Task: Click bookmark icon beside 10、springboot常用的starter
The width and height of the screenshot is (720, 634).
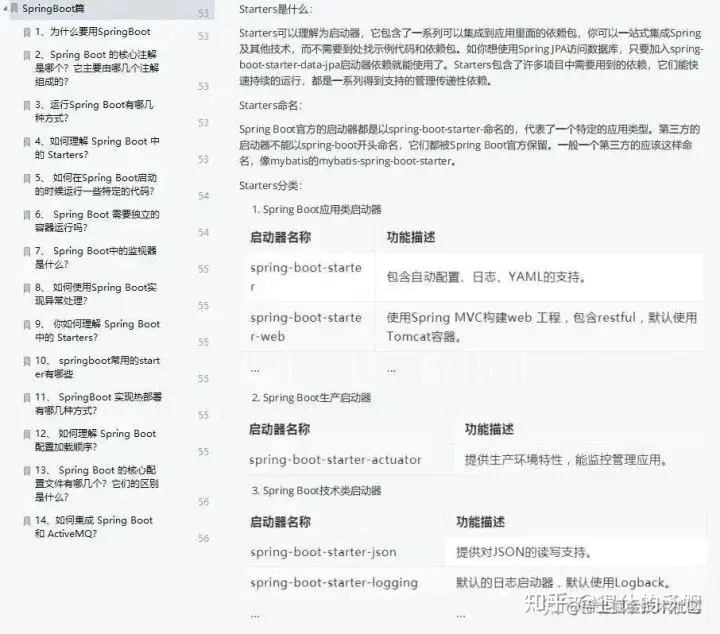Action: pos(27,361)
